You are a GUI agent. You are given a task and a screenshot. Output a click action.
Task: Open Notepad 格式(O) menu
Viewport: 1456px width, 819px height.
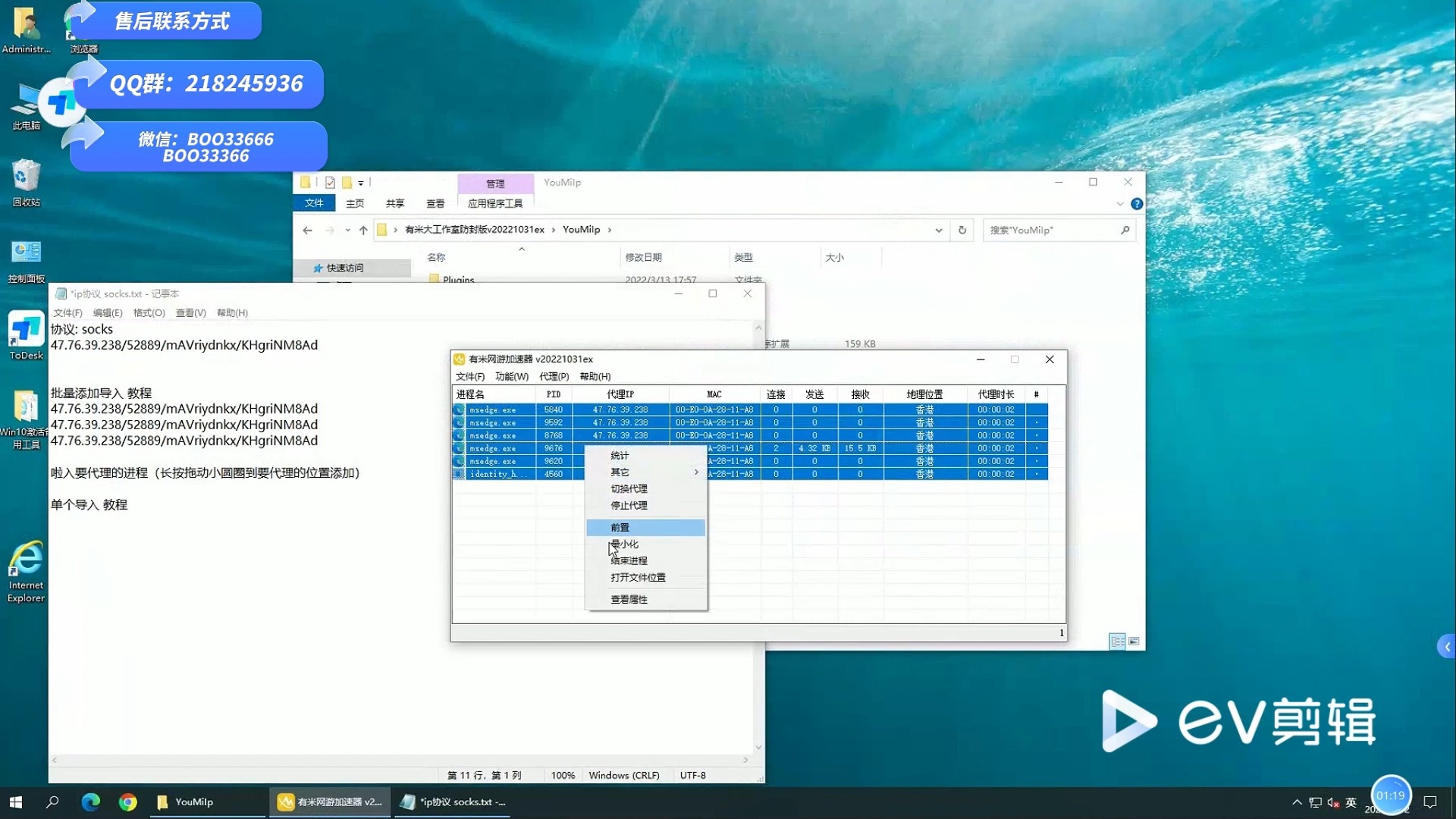pos(149,313)
